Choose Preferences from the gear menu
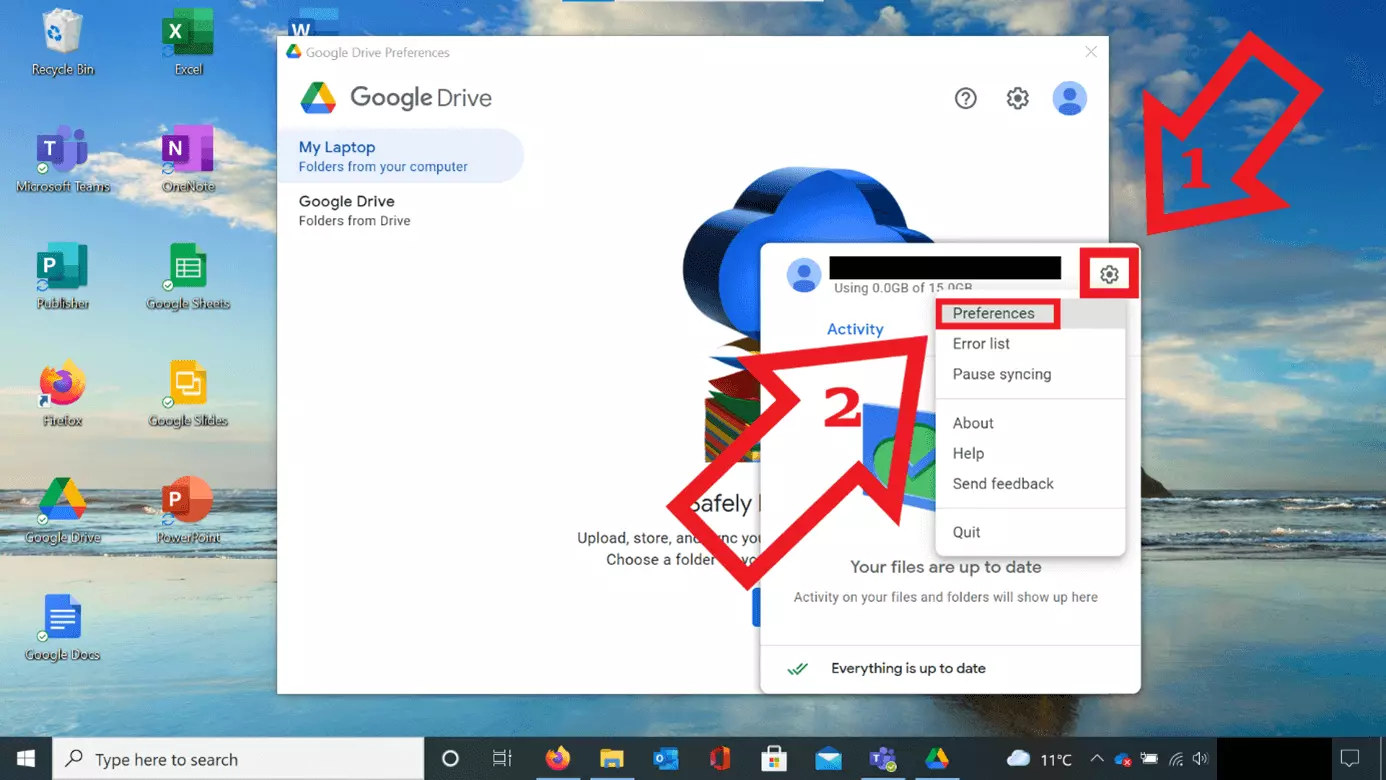 click(x=1030, y=313)
